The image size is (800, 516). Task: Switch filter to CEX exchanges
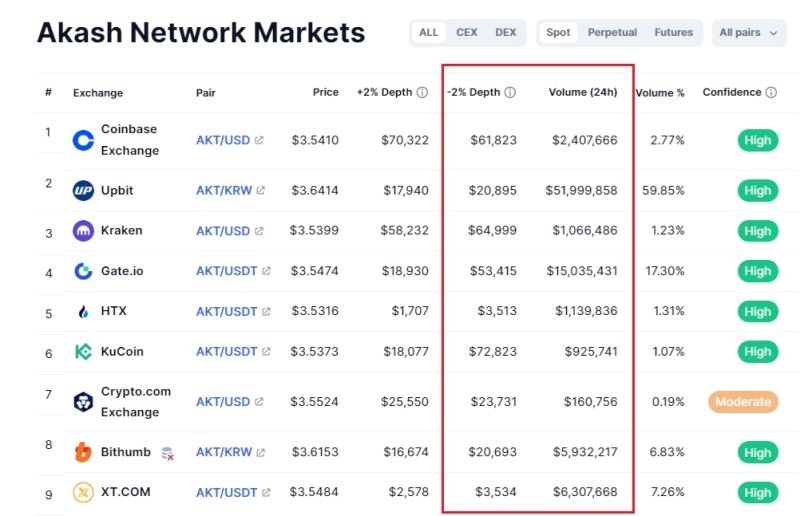pos(467,33)
